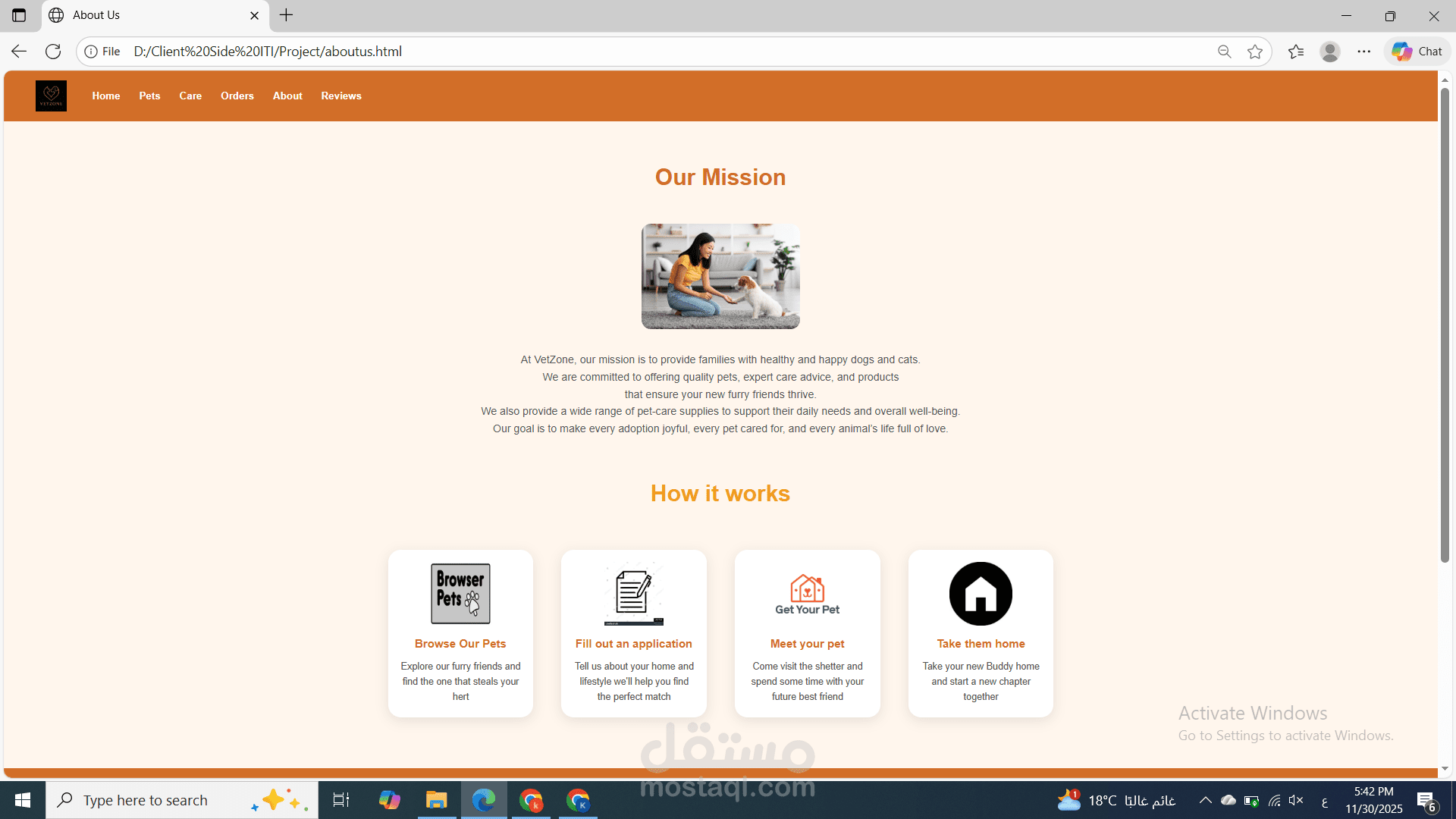Click the VetZone logo in navbar
This screenshot has height=819, width=1456.
point(51,96)
